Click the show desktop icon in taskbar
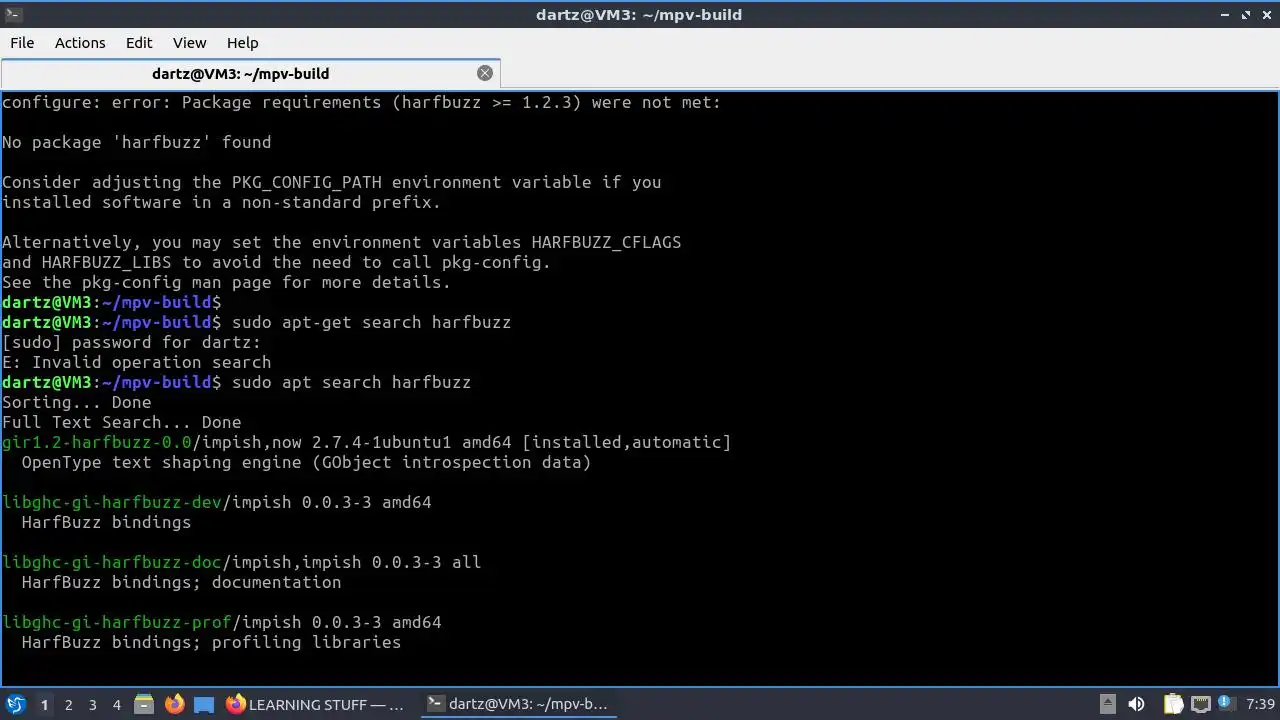This screenshot has height=720, width=1280. point(204,704)
